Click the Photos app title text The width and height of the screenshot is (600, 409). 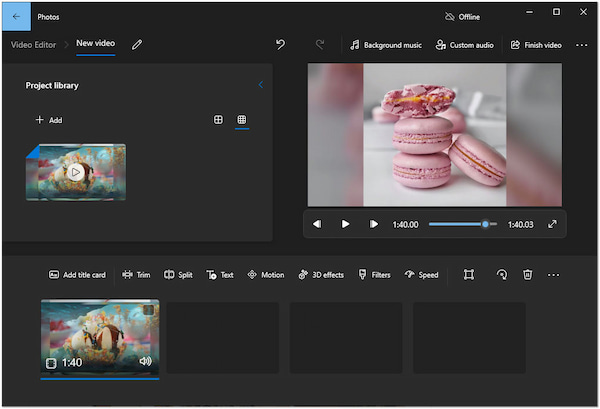pos(48,17)
